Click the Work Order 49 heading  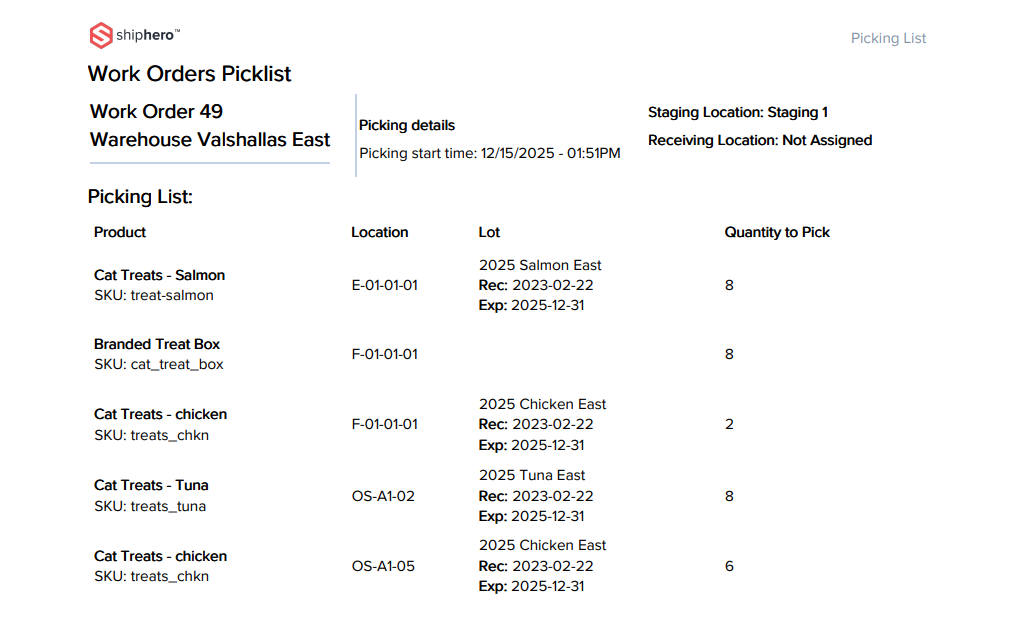156,111
